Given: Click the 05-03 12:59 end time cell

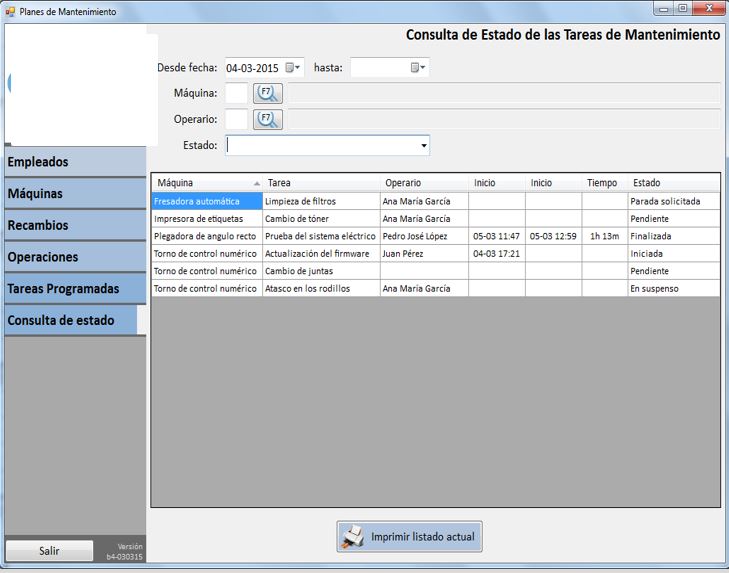Looking at the screenshot, I should [553, 236].
